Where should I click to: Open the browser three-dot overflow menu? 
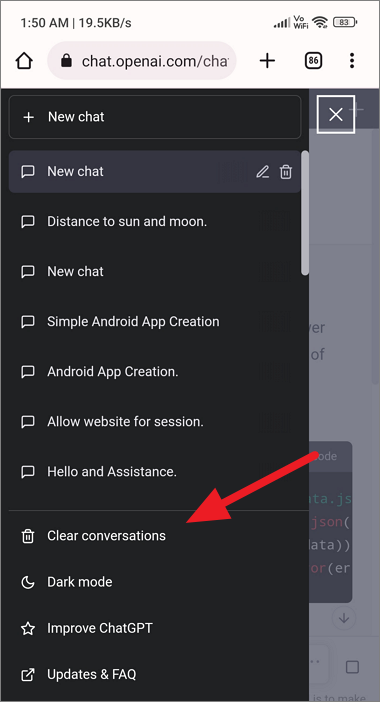click(x=352, y=60)
